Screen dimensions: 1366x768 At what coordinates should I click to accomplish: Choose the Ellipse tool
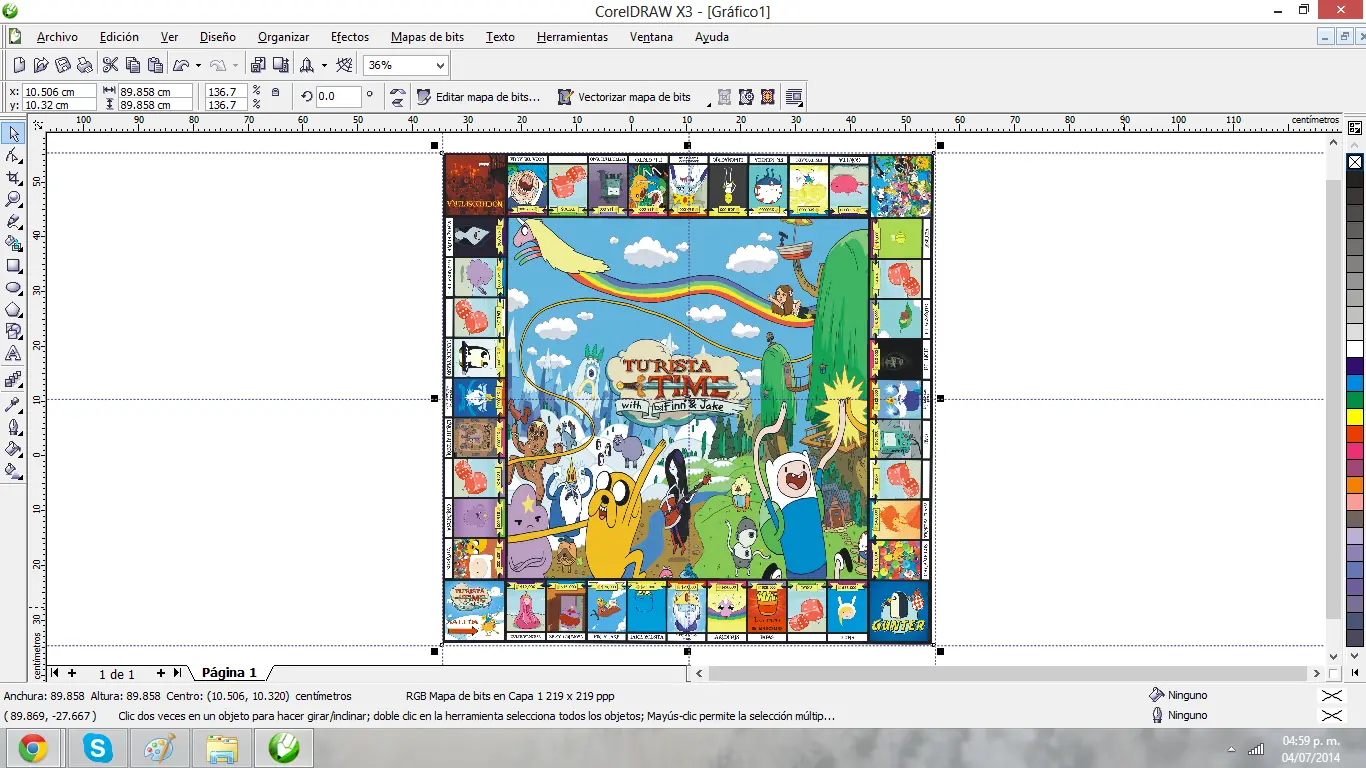14,288
